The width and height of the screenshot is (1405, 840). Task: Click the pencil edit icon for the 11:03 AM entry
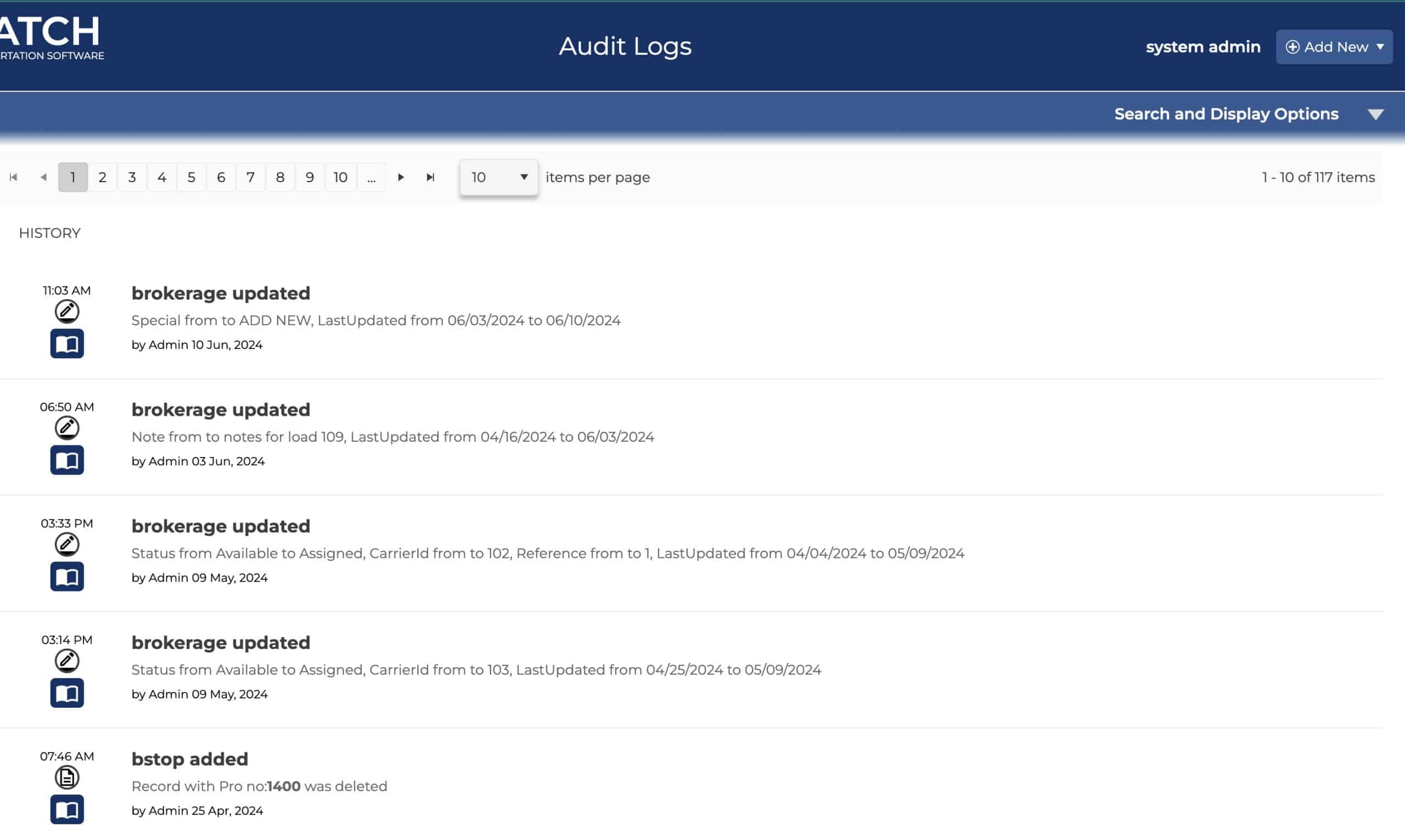(67, 311)
